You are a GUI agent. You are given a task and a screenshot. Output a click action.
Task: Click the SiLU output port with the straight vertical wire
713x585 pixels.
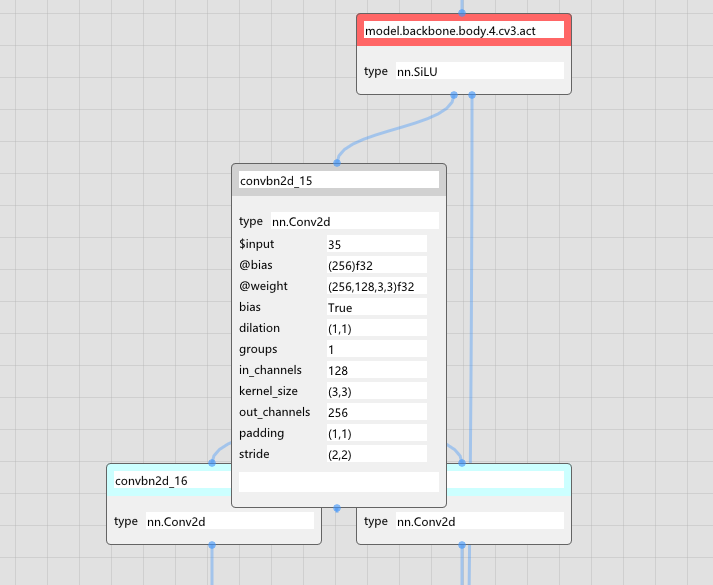[x=472, y=95]
